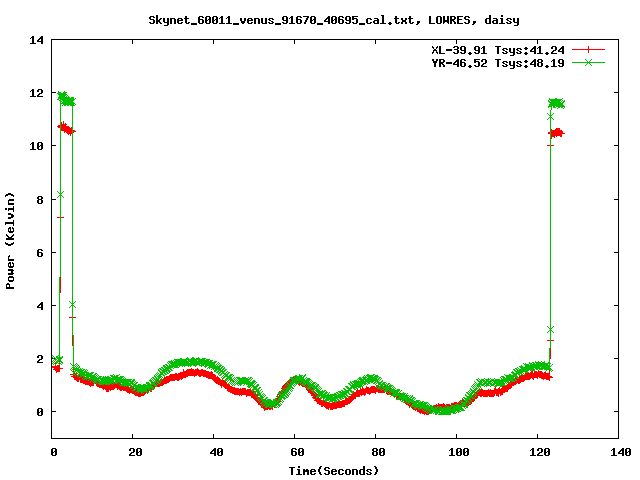Click the x-axis tick label 40

pos(216,452)
